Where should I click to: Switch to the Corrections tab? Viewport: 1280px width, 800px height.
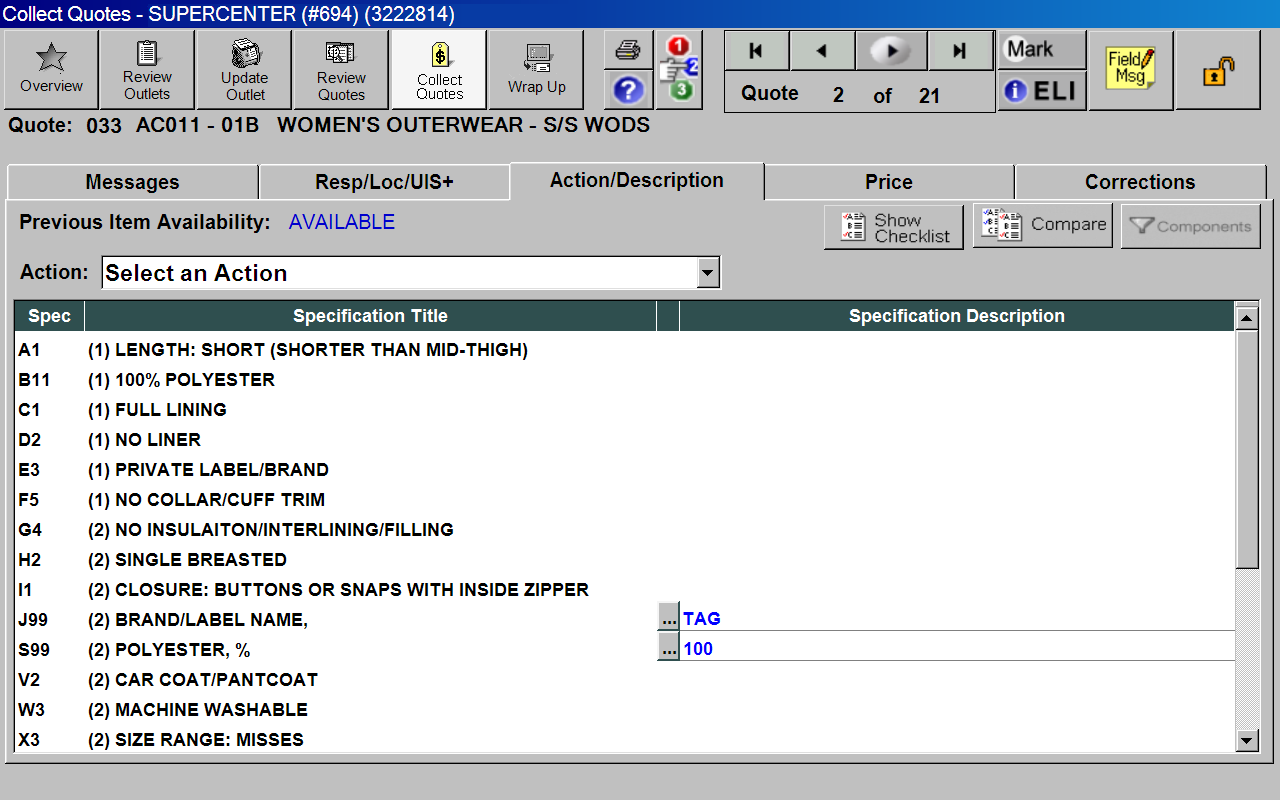tap(1140, 182)
